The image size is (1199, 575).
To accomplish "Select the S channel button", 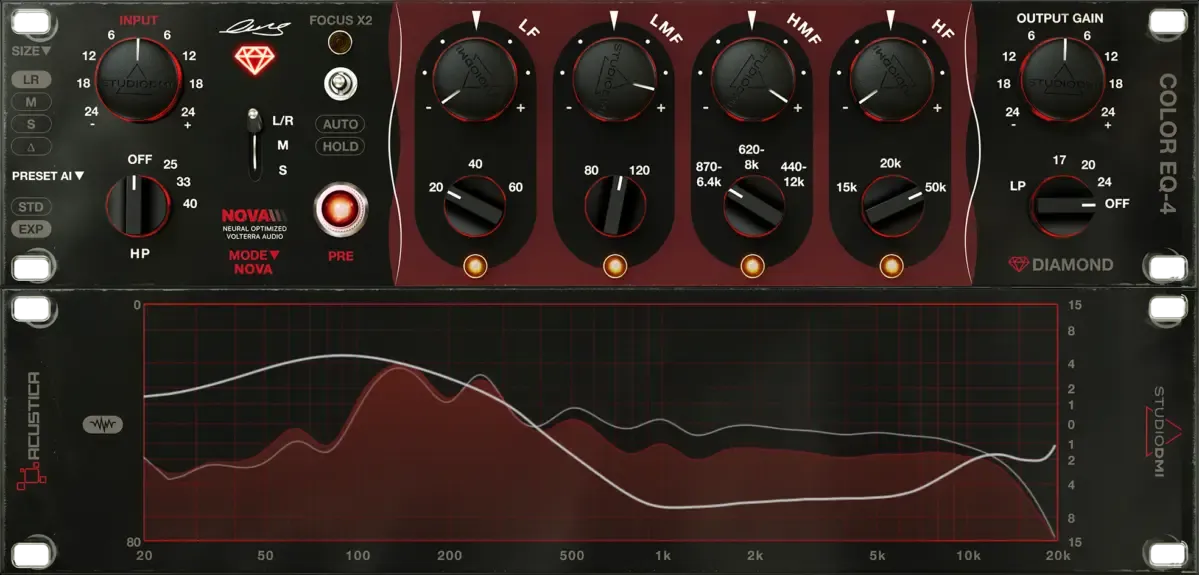I will tap(31, 124).
